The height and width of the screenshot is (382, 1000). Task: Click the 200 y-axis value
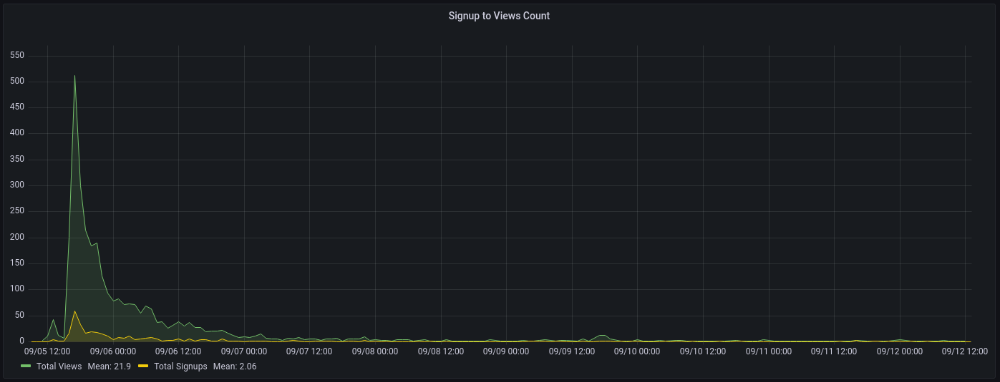pos(18,237)
